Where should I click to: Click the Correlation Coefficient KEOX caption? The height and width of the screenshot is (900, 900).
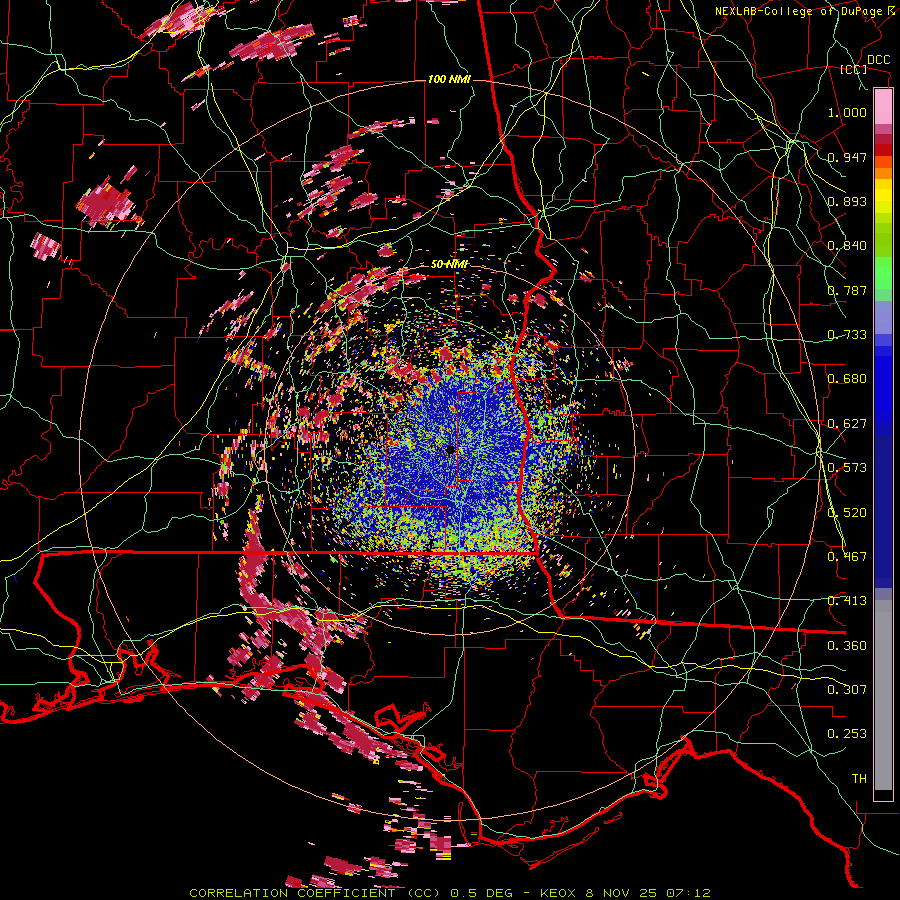[449, 893]
